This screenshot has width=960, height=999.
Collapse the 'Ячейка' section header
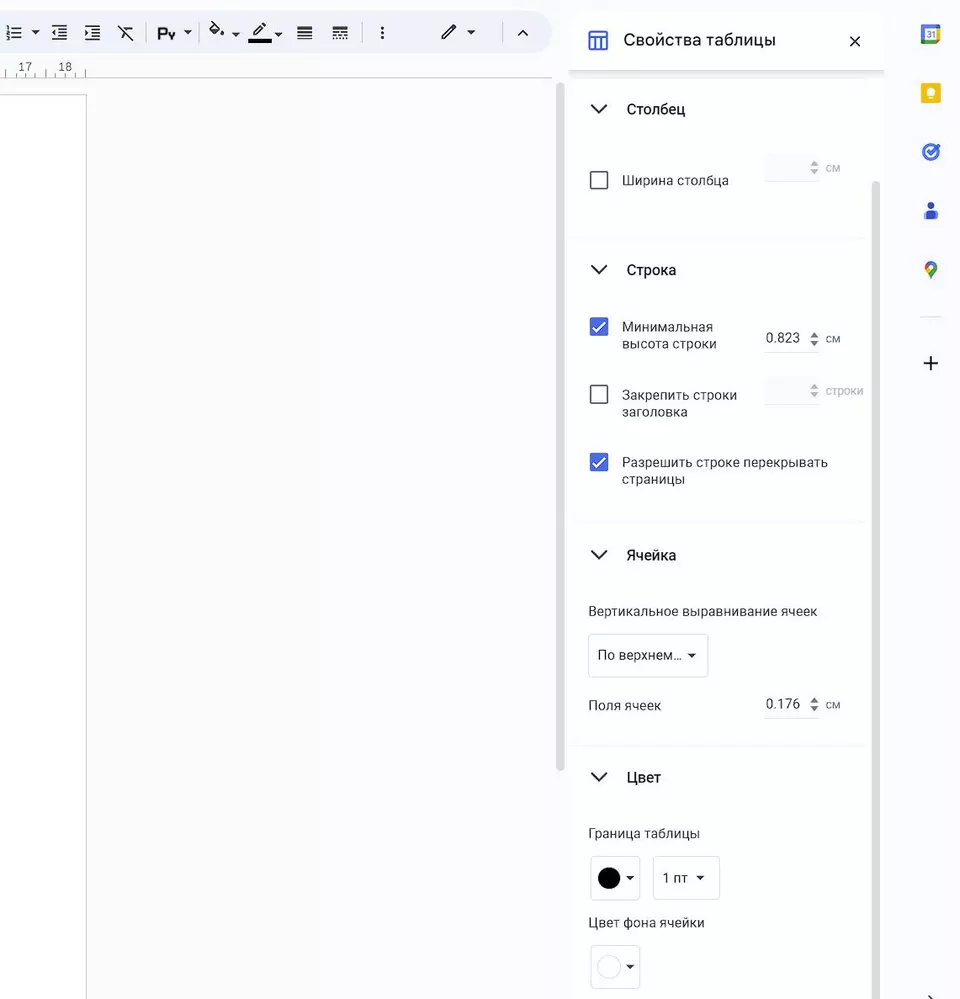point(599,555)
